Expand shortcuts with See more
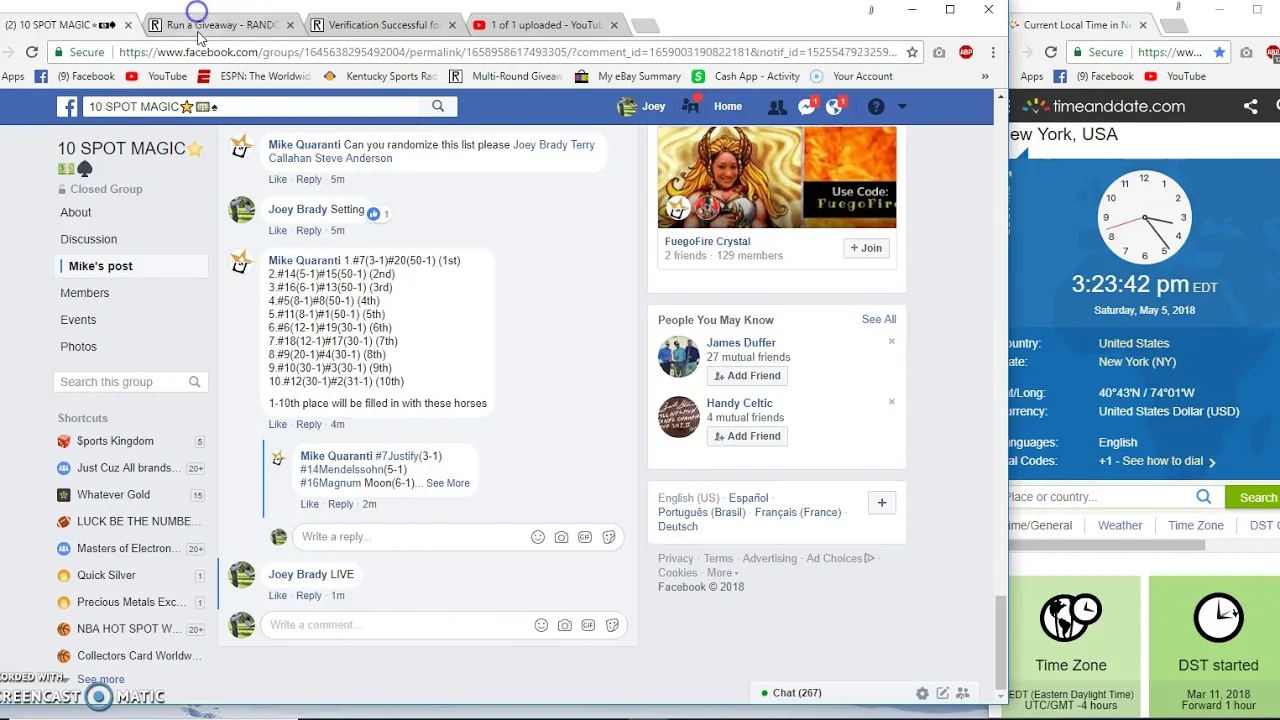Viewport: 1280px width, 720px height. point(101,679)
